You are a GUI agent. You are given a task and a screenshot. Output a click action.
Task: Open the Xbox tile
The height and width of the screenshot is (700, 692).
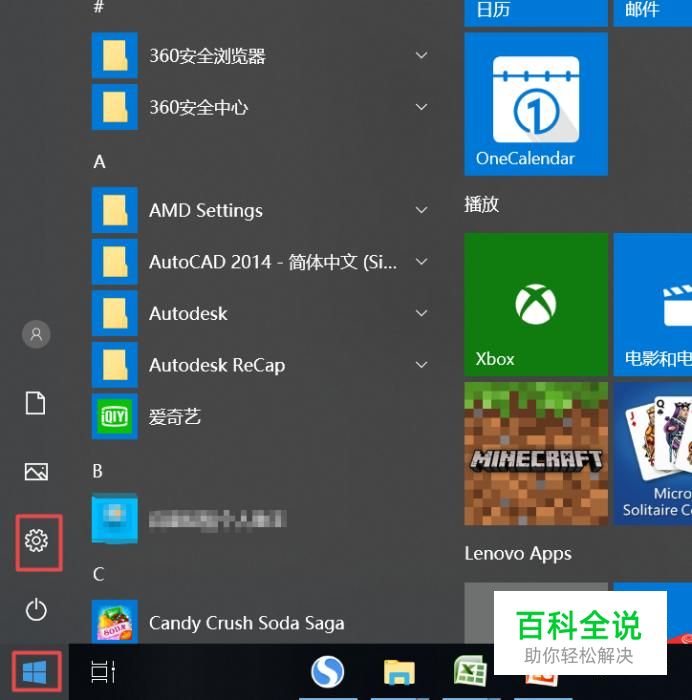(536, 304)
